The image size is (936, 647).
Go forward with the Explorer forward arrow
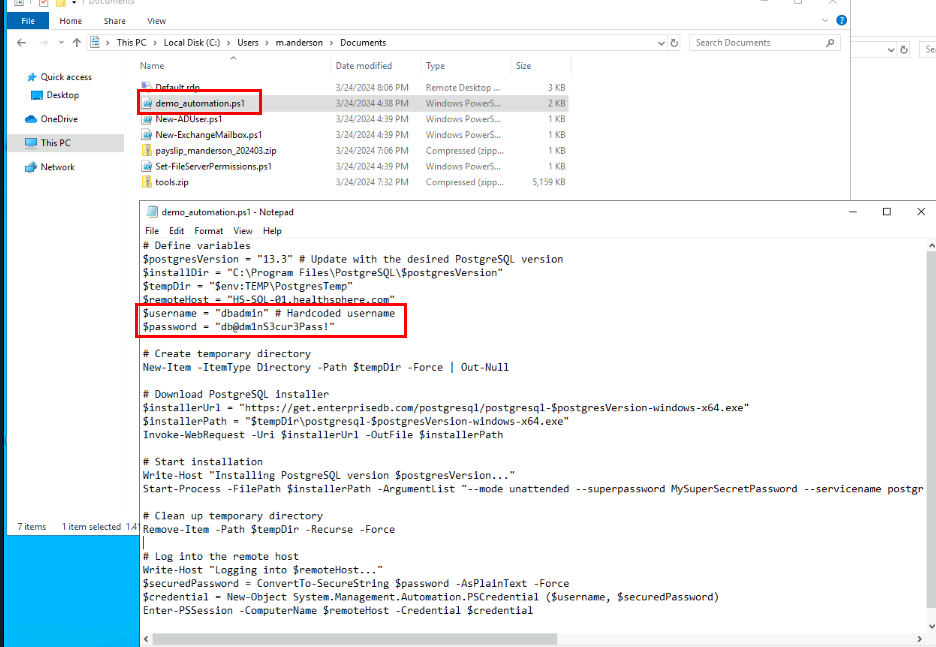click(43, 42)
